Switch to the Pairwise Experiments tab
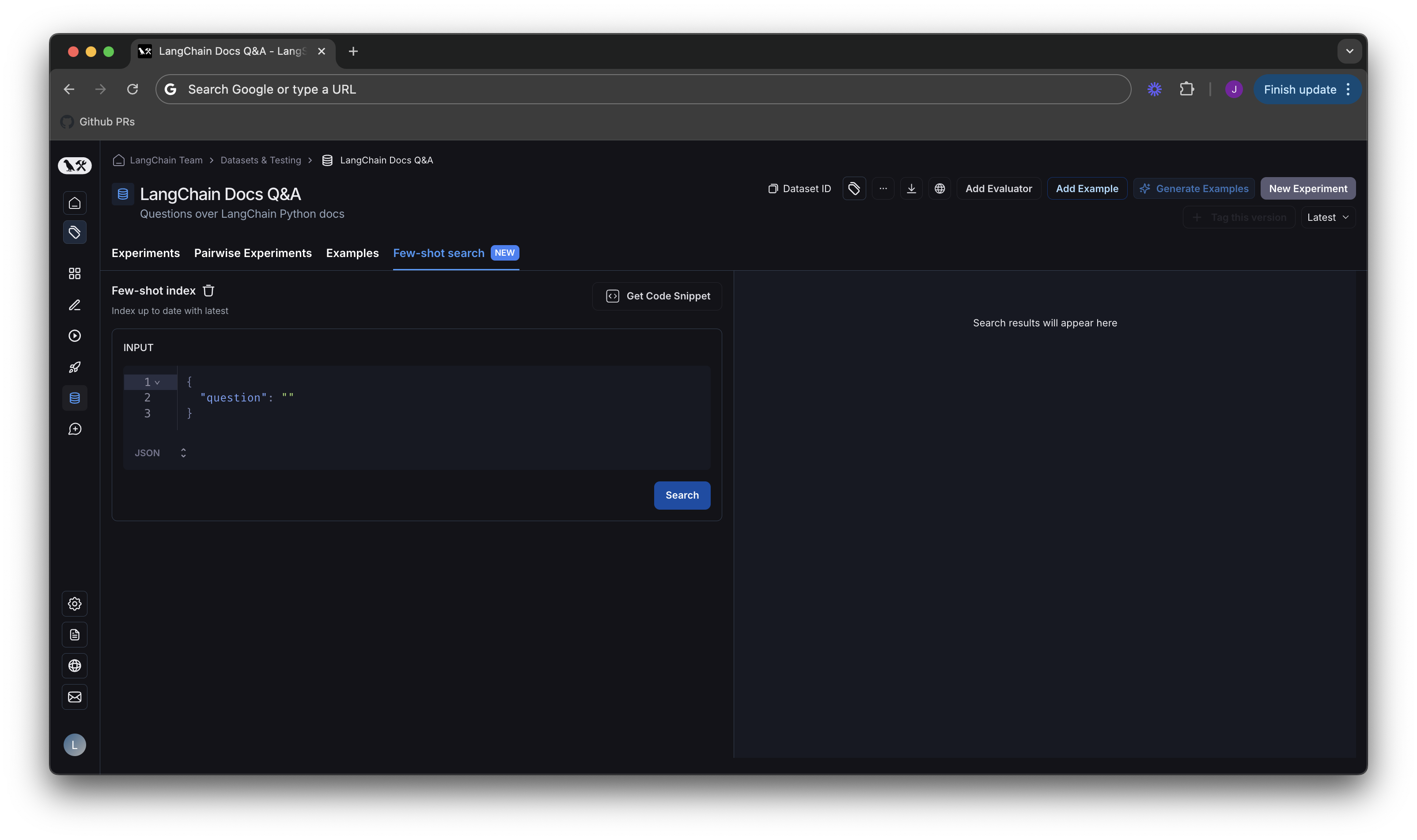Screen dimensions: 1417x840 pos(253,253)
